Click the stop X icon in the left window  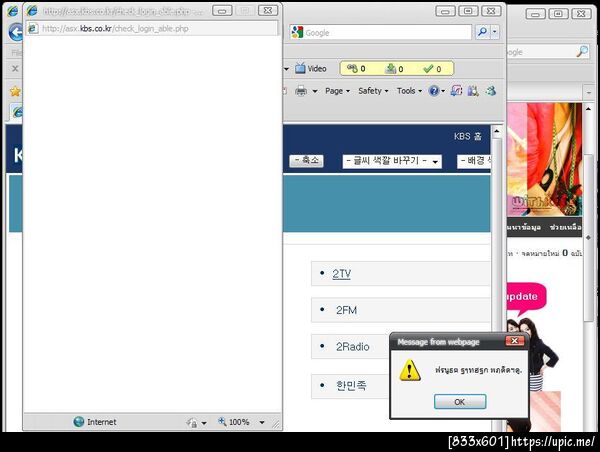click(15, 69)
